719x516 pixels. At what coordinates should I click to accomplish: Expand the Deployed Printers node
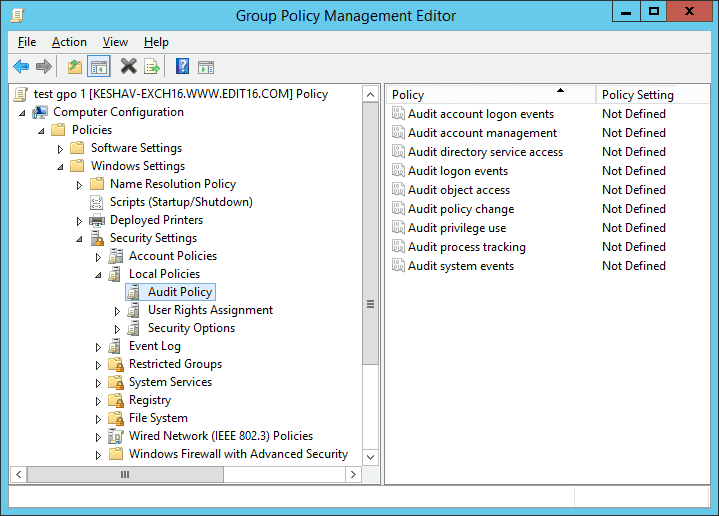click(79, 221)
